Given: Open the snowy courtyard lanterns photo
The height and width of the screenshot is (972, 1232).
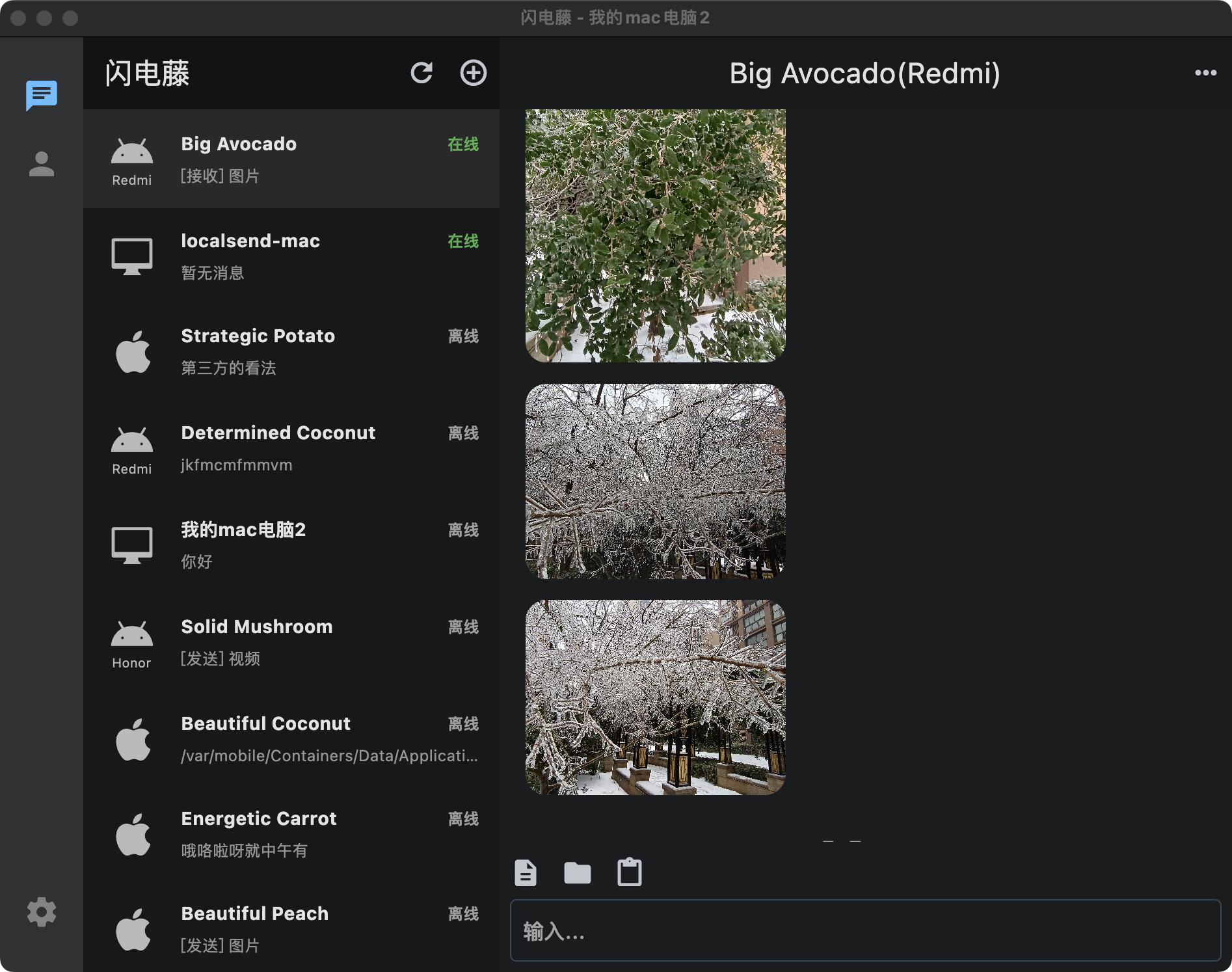Looking at the screenshot, I should click(x=655, y=697).
